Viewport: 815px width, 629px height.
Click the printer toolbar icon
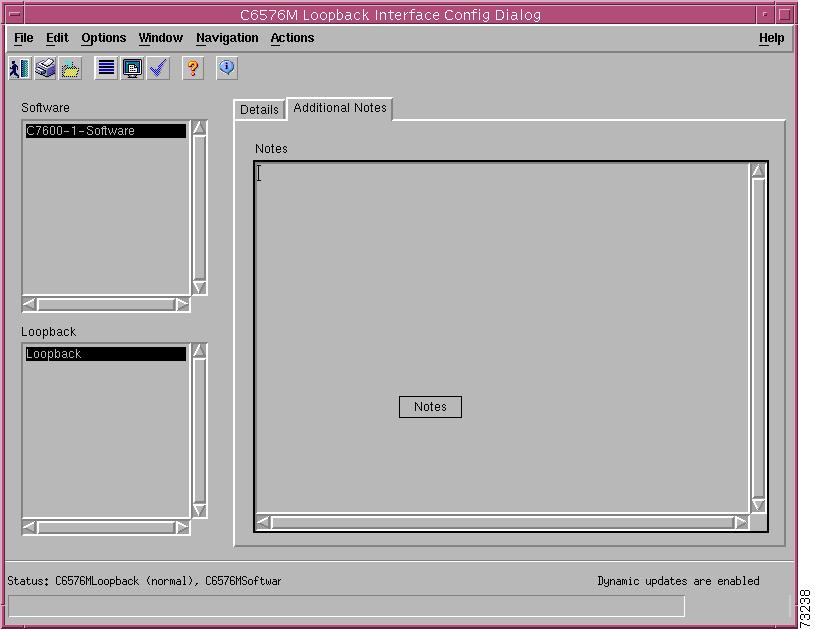point(45,68)
